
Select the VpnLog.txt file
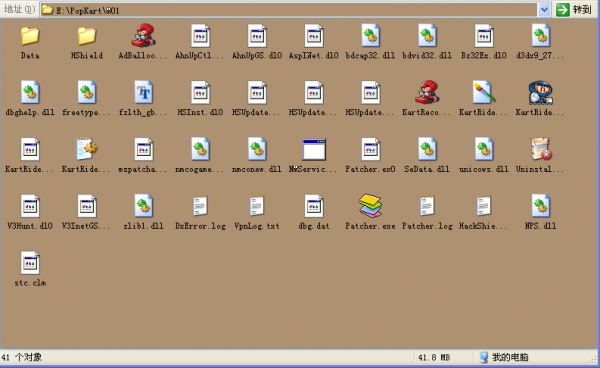(x=257, y=206)
